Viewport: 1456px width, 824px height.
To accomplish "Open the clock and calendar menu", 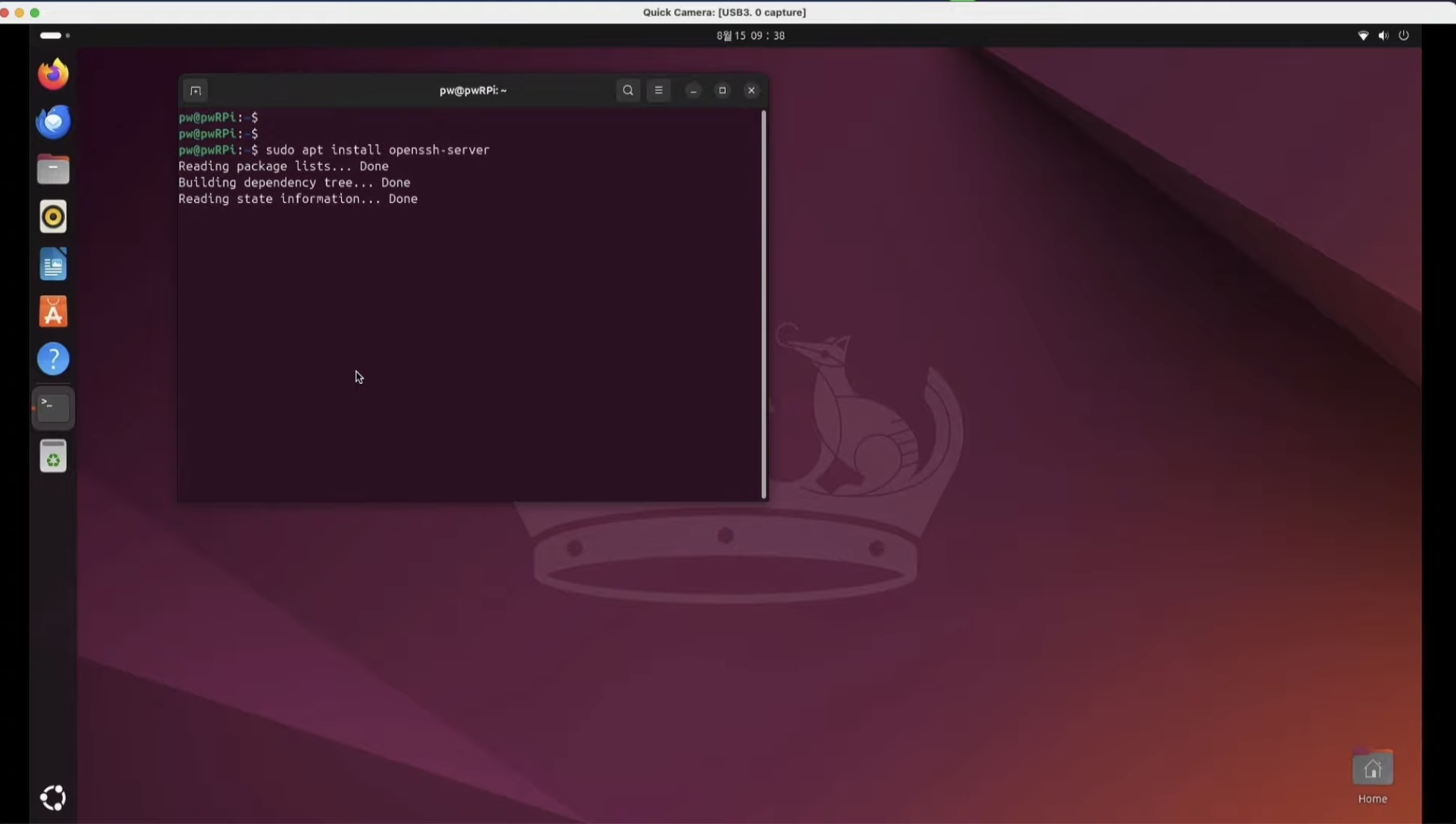I will coord(750,35).
